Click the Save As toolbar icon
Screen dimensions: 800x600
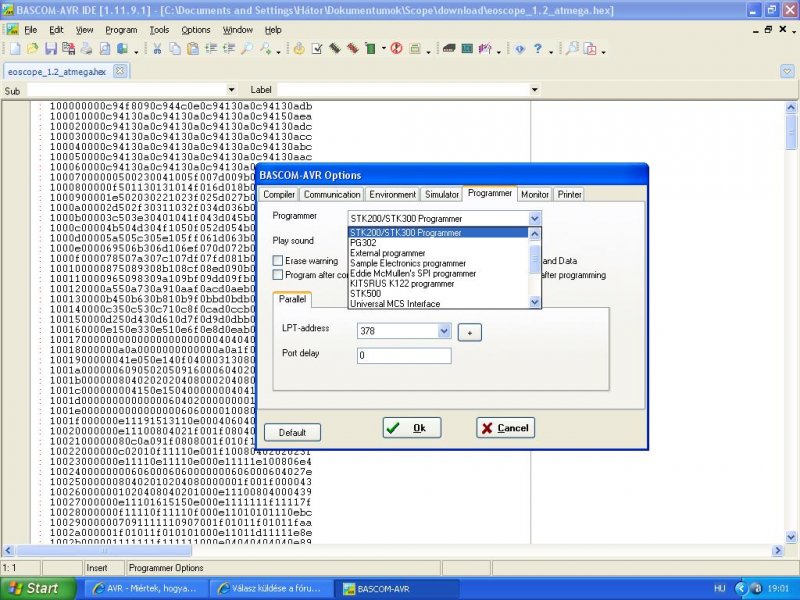point(68,49)
